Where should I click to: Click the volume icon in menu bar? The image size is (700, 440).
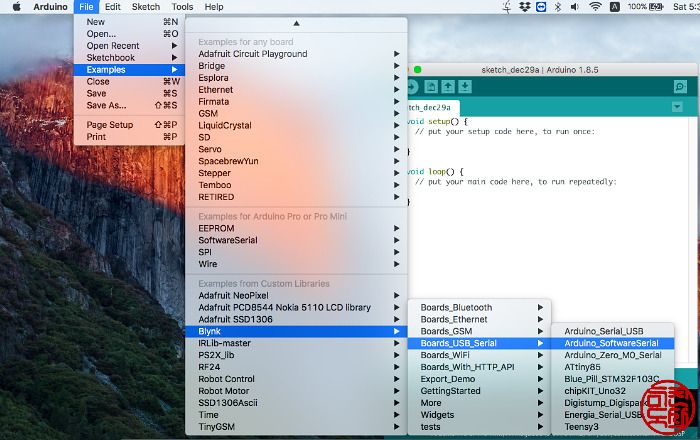[575, 7]
